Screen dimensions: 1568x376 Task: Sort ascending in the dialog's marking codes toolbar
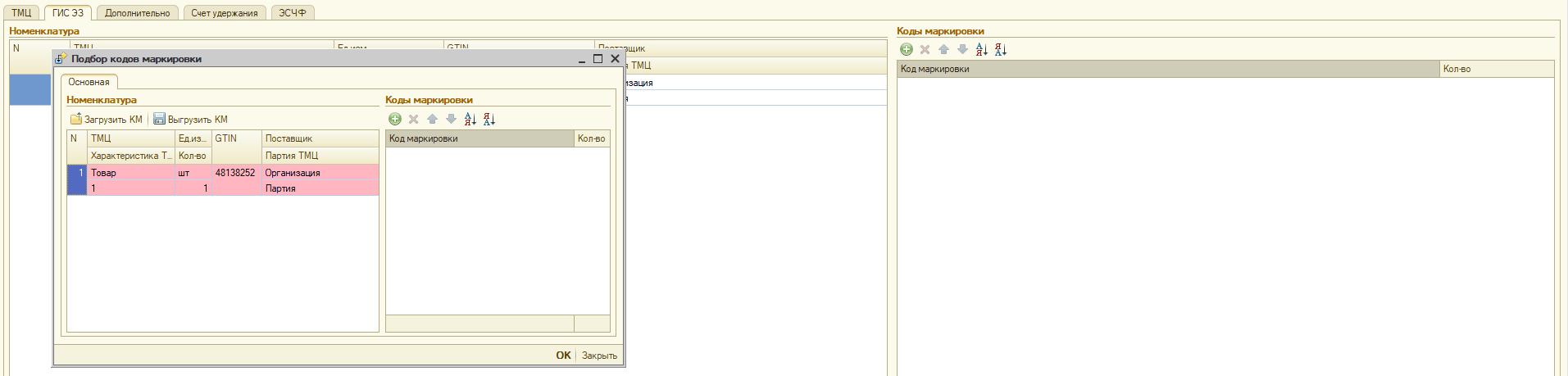click(x=470, y=120)
